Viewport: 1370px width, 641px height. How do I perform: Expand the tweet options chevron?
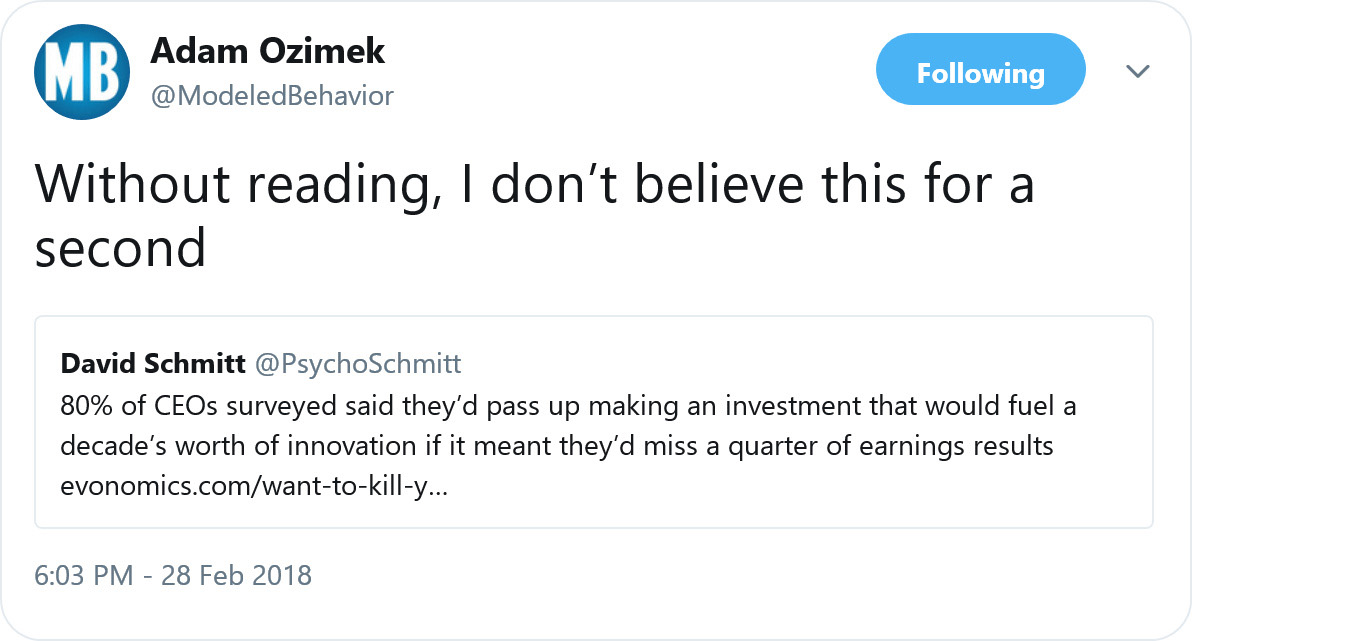coord(1138,72)
